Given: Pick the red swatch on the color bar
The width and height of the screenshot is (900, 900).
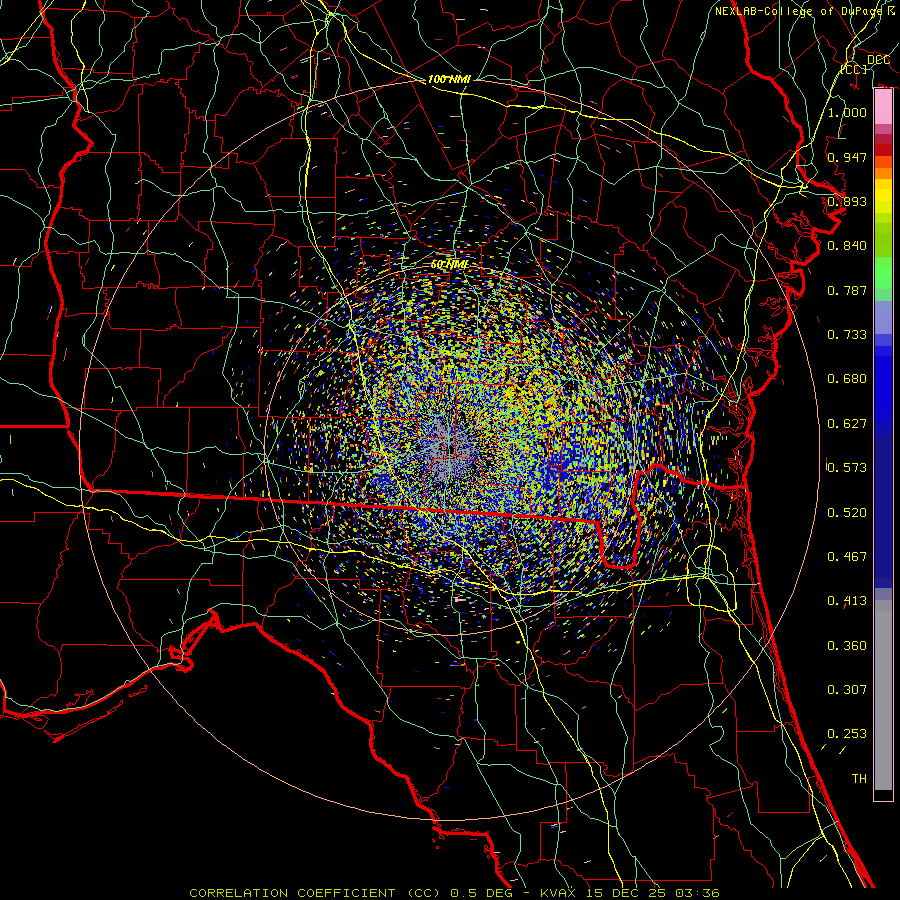Looking at the screenshot, I should coord(883,150).
